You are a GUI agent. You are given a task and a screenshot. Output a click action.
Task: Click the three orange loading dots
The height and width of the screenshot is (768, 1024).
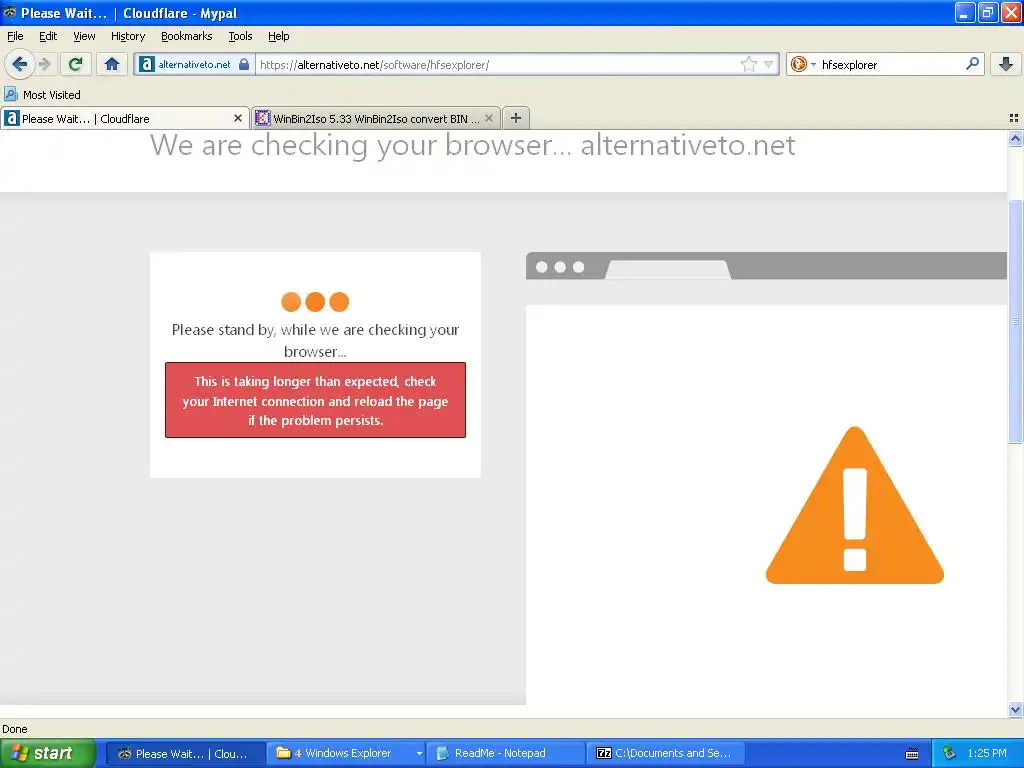click(315, 302)
